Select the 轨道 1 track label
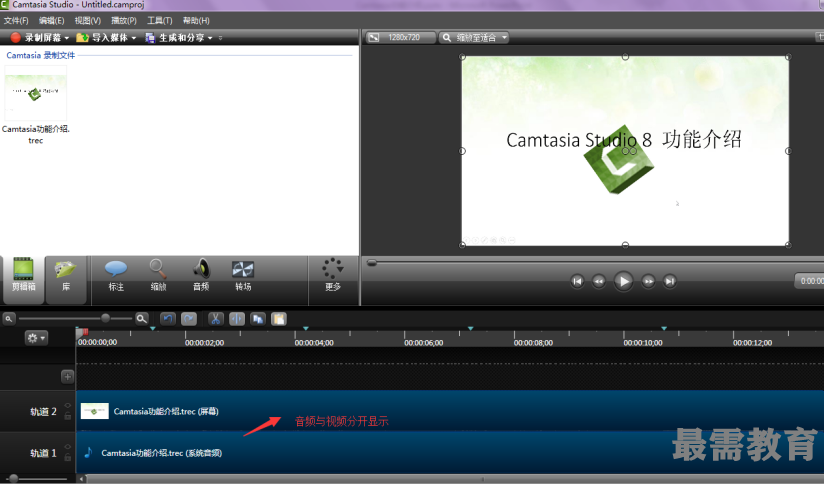The image size is (824, 484). (x=43, y=453)
